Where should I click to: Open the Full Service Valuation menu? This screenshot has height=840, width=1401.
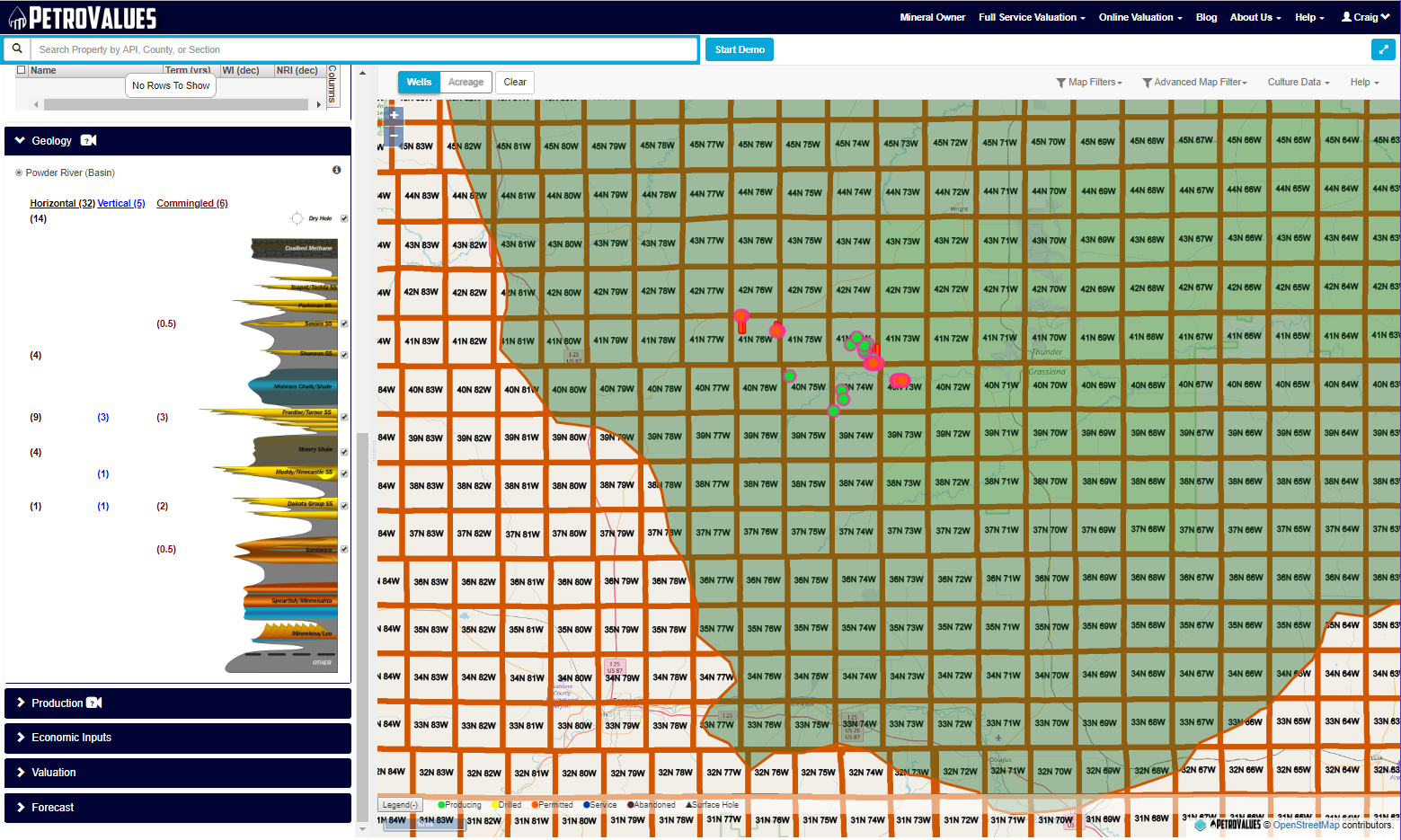coord(1032,17)
